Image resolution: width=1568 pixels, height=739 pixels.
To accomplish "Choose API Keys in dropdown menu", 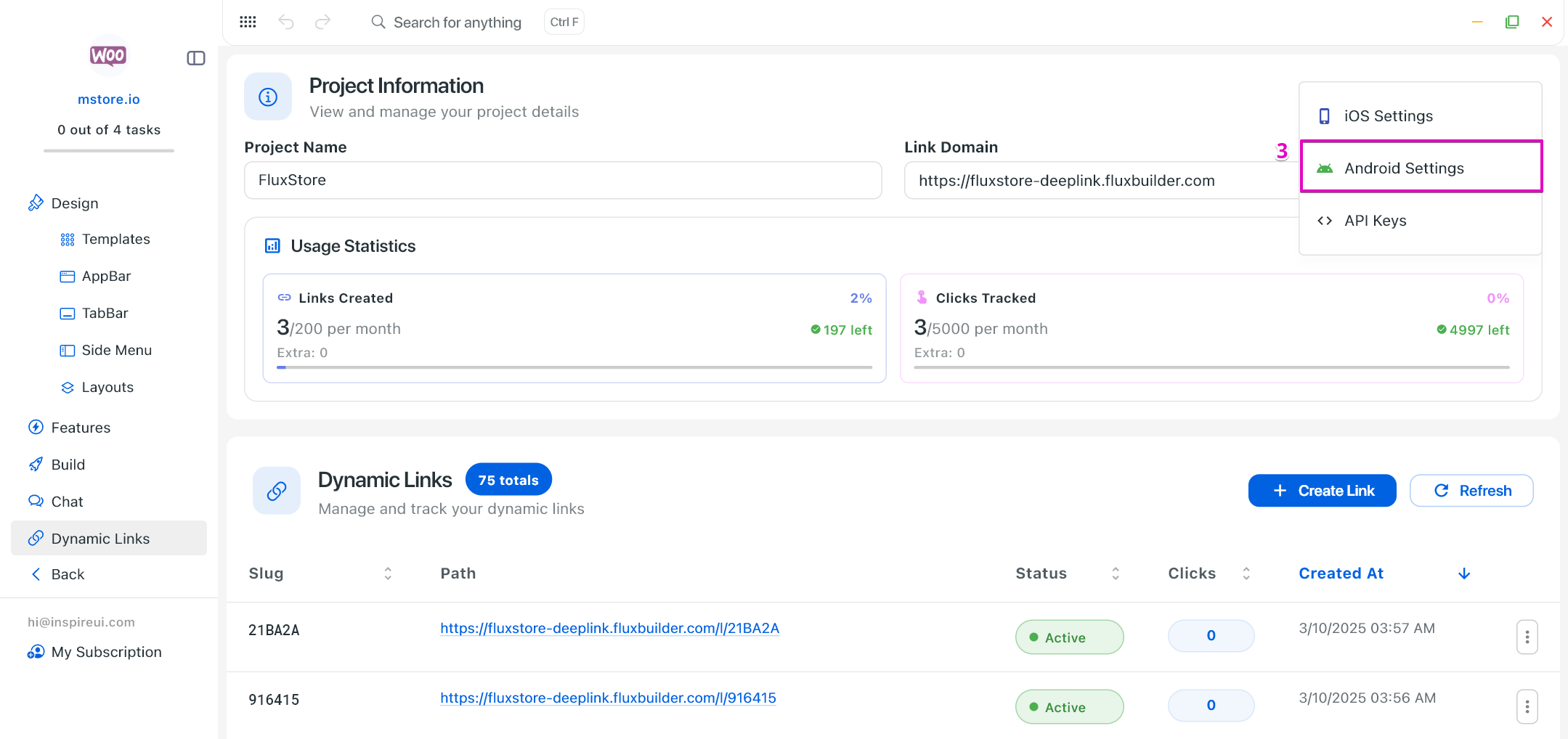I will point(1375,221).
